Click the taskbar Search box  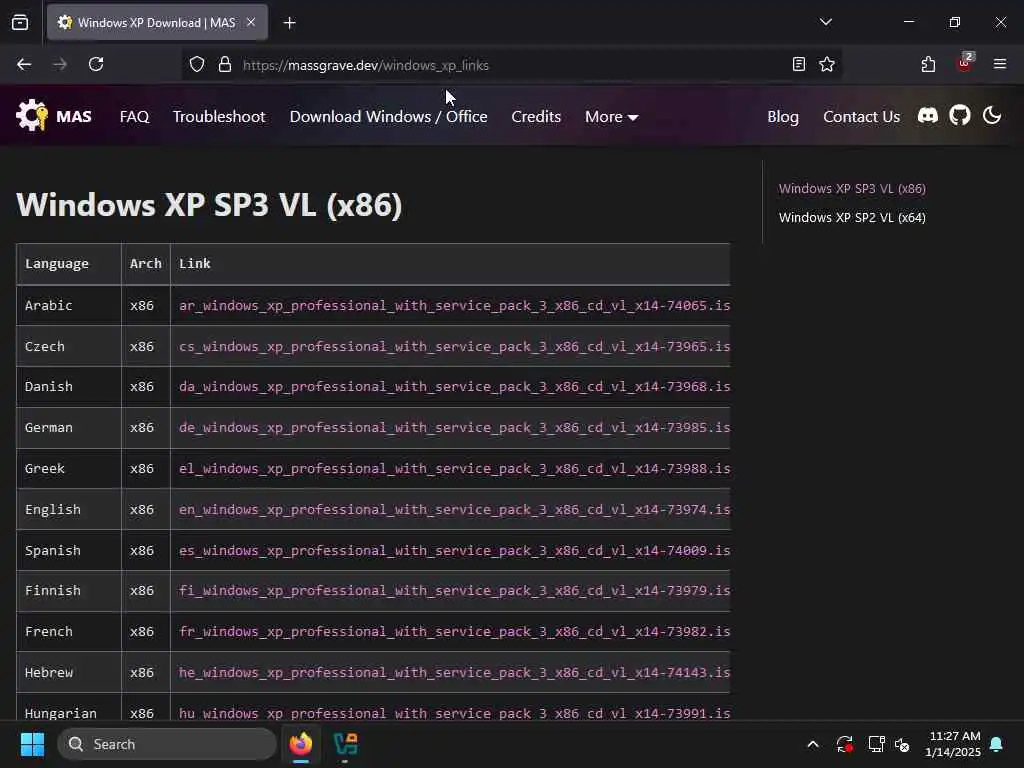coord(167,744)
